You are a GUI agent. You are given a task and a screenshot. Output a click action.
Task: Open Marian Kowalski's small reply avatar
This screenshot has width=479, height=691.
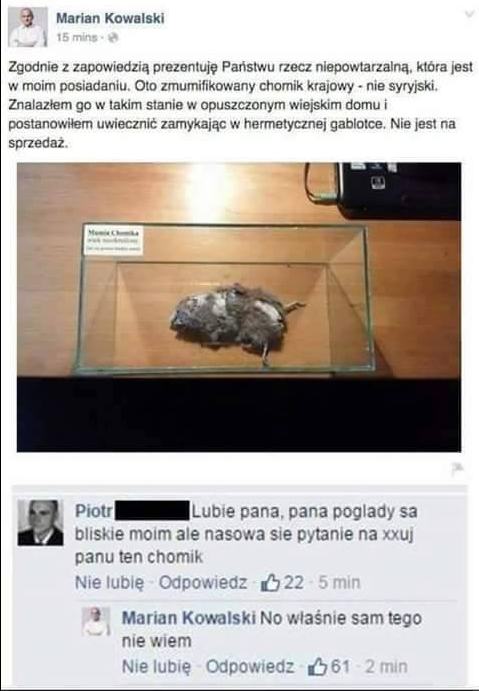[96, 621]
